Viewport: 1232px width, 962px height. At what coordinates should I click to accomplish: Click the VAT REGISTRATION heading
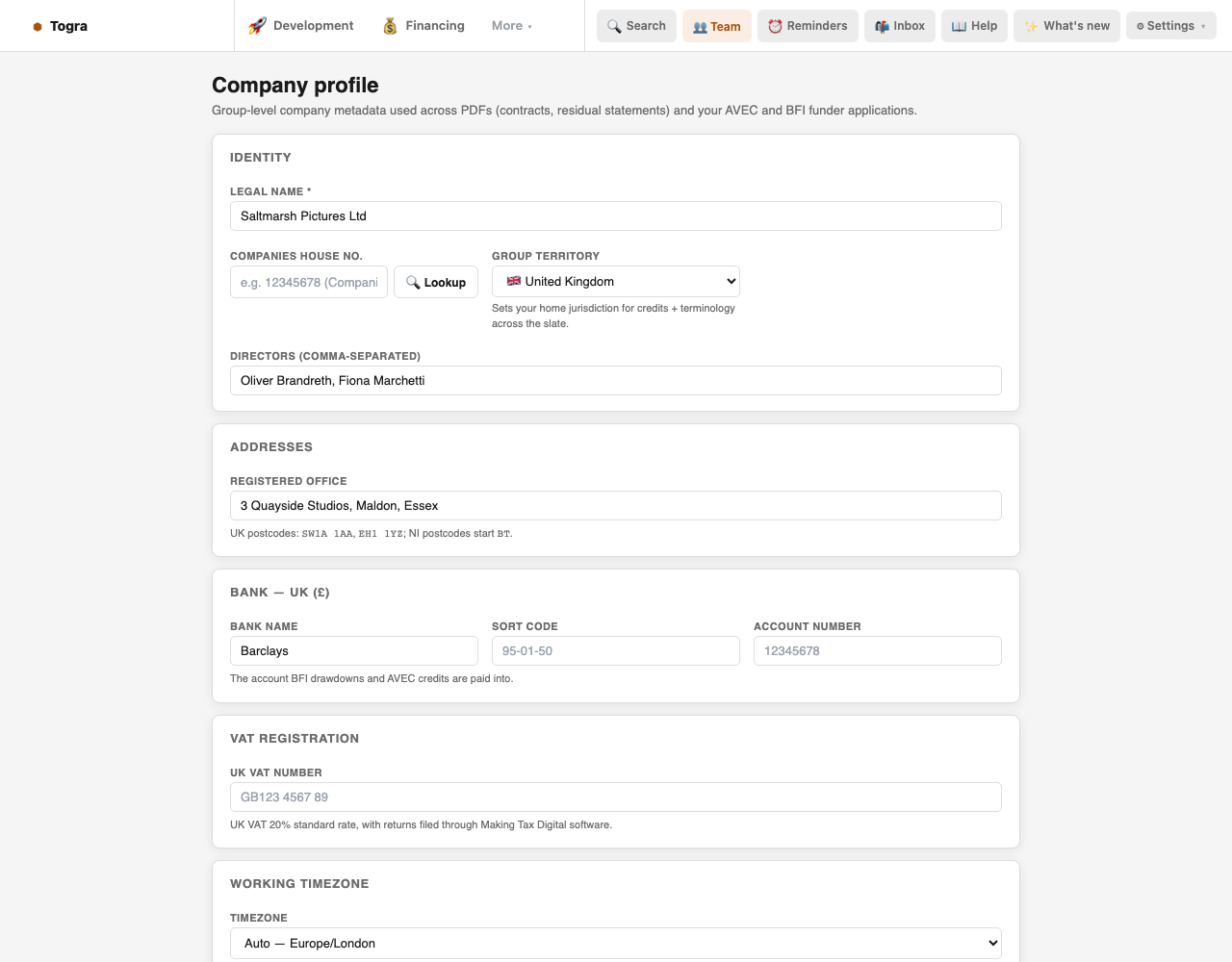point(295,738)
